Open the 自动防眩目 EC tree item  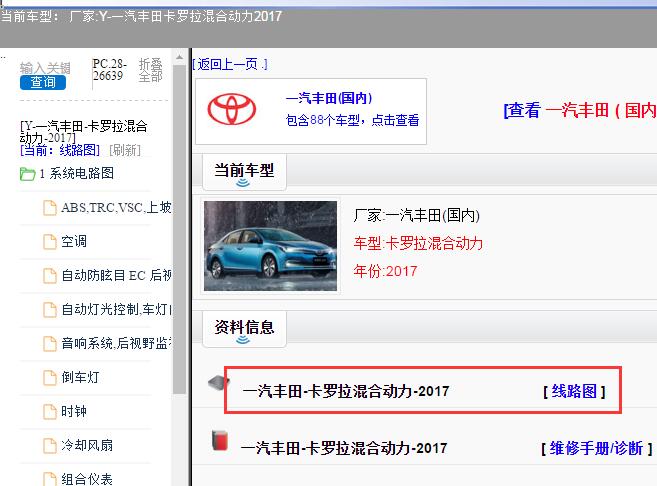coord(116,276)
